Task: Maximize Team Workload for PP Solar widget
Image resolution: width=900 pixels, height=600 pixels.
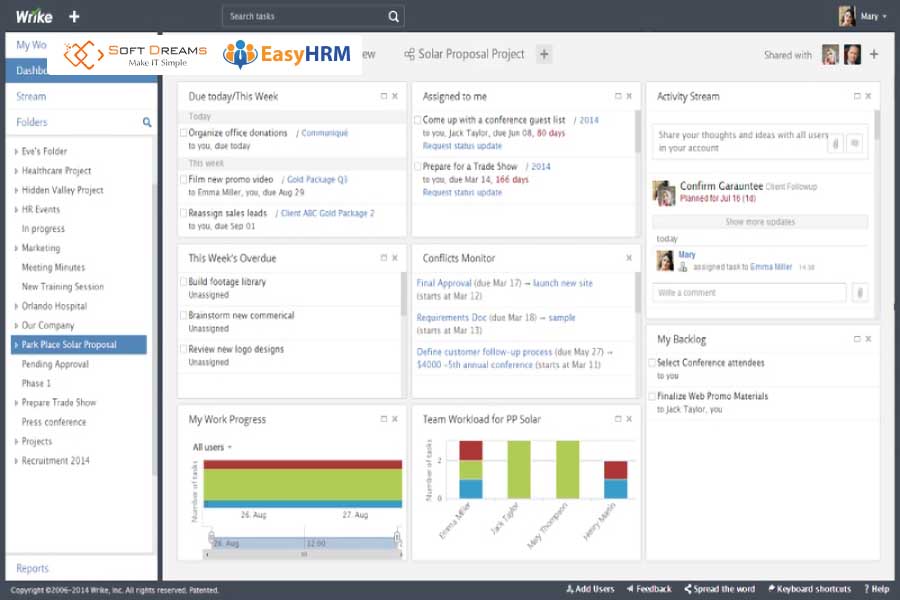Action: point(618,419)
